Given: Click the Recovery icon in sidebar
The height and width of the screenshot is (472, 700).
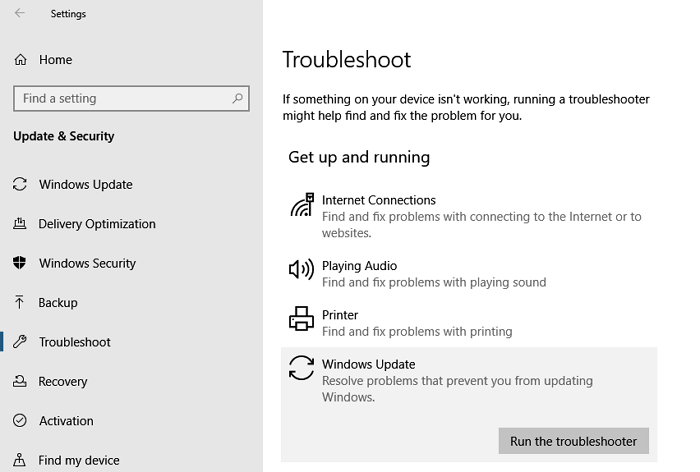Looking at the screenshot, I should tap(19, 382).
